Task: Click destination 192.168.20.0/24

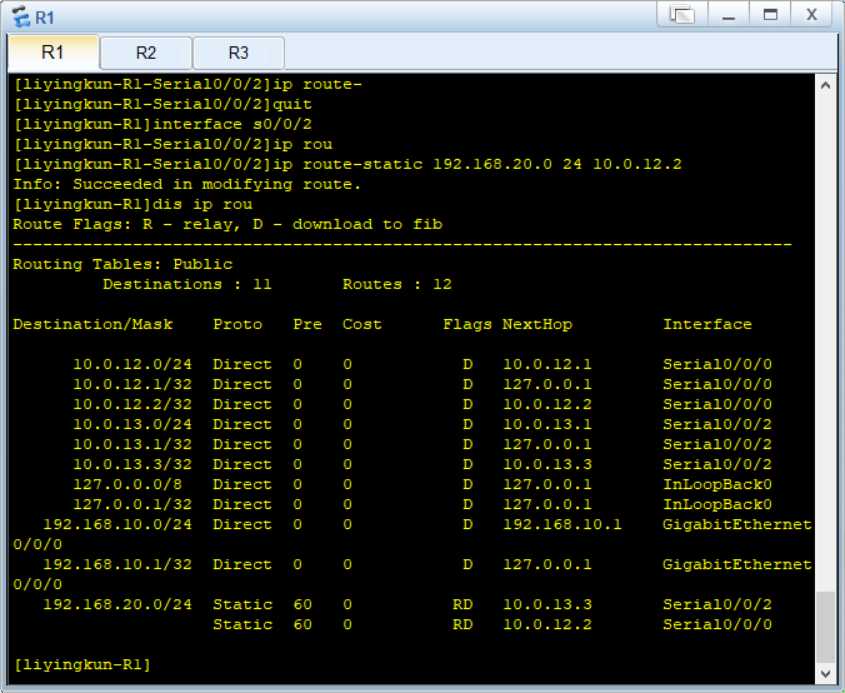Action: click(117, 604)
